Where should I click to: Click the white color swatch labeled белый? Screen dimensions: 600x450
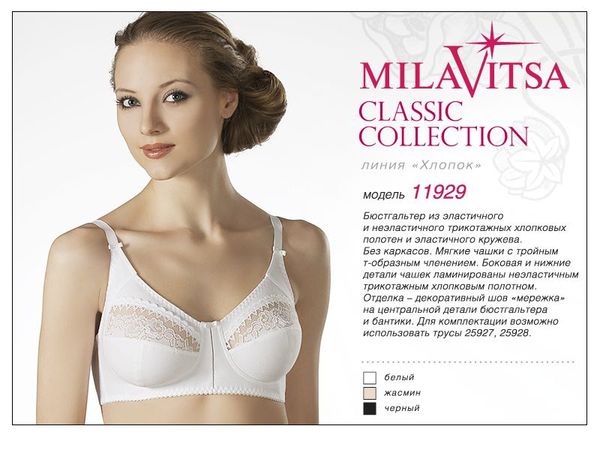click(370, 378)
